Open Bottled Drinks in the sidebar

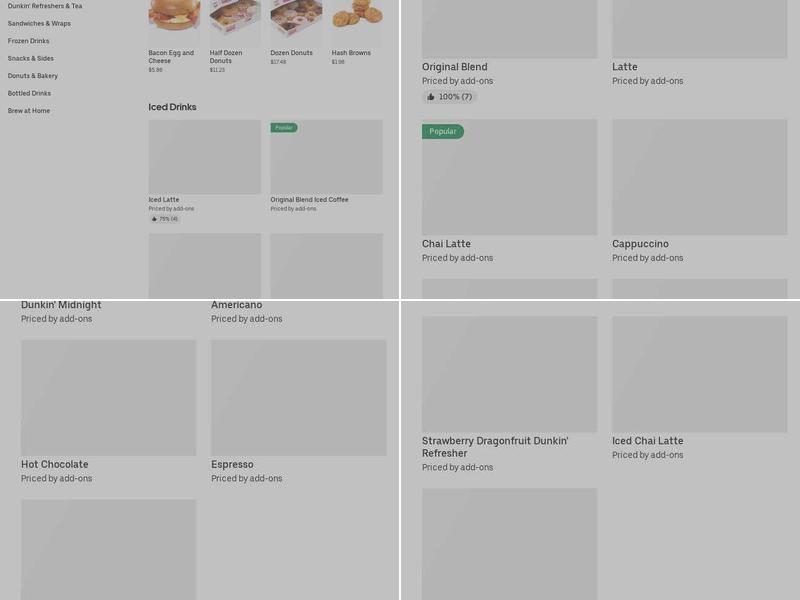pyautogui.click(x=29, y=93)
